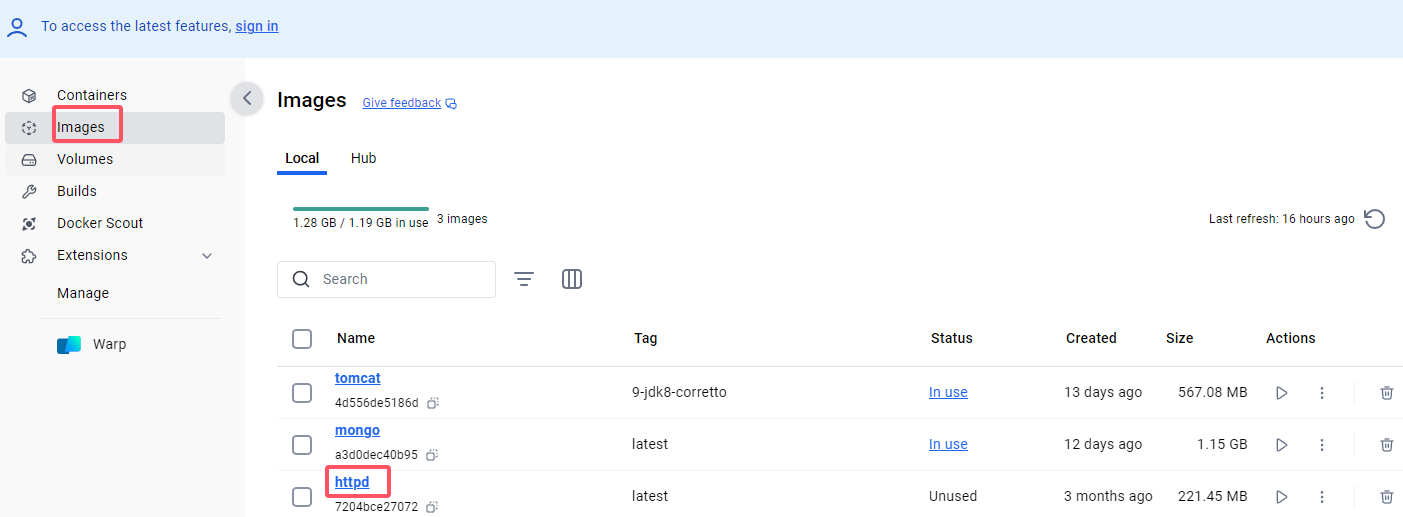Toggle the select-all checkbox in header
Screen dimensions: 1403x517
(302, 339)
